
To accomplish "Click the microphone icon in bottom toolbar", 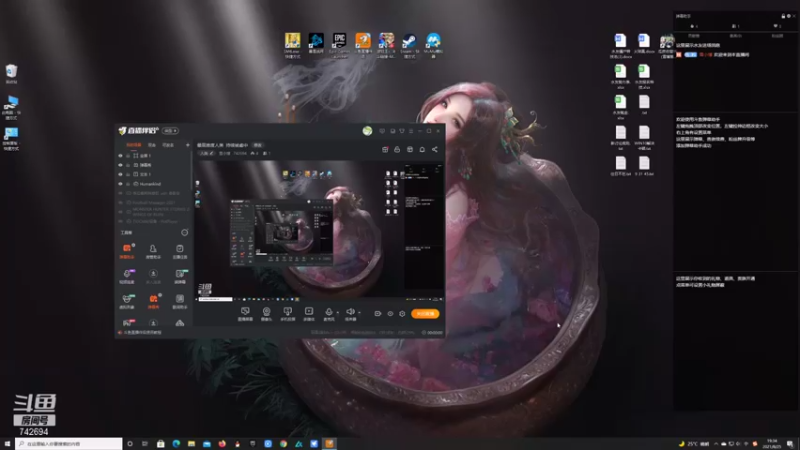I will (x=329, y=312).
